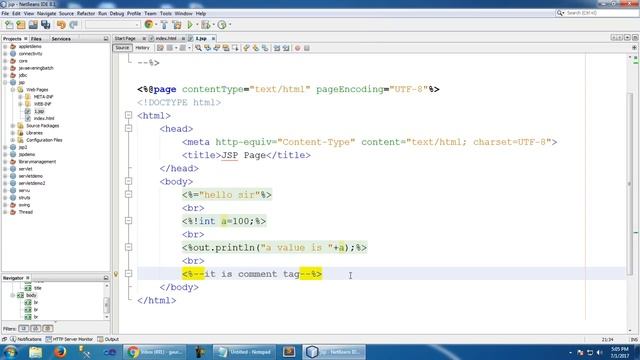Switch to Files panel tab

pyautogui.click(x=36, y=39)
